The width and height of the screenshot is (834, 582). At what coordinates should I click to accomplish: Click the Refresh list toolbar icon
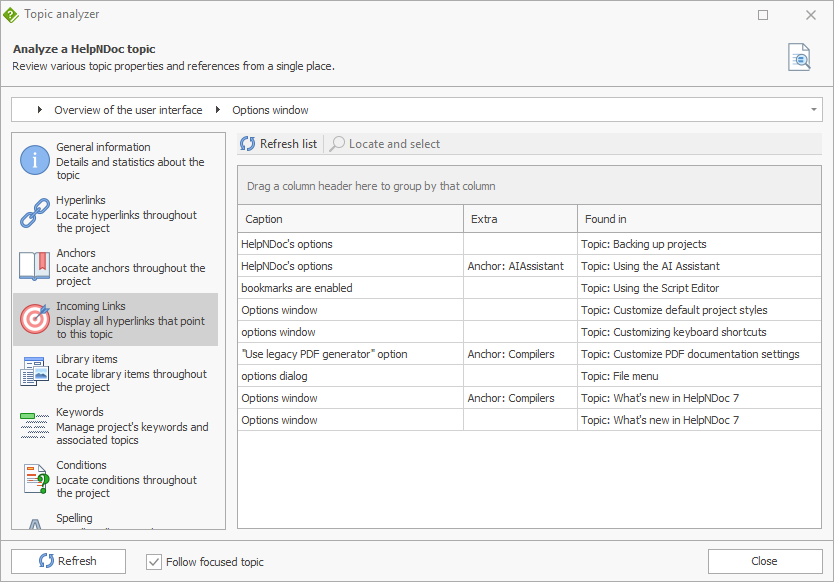(x=248, y=144)
